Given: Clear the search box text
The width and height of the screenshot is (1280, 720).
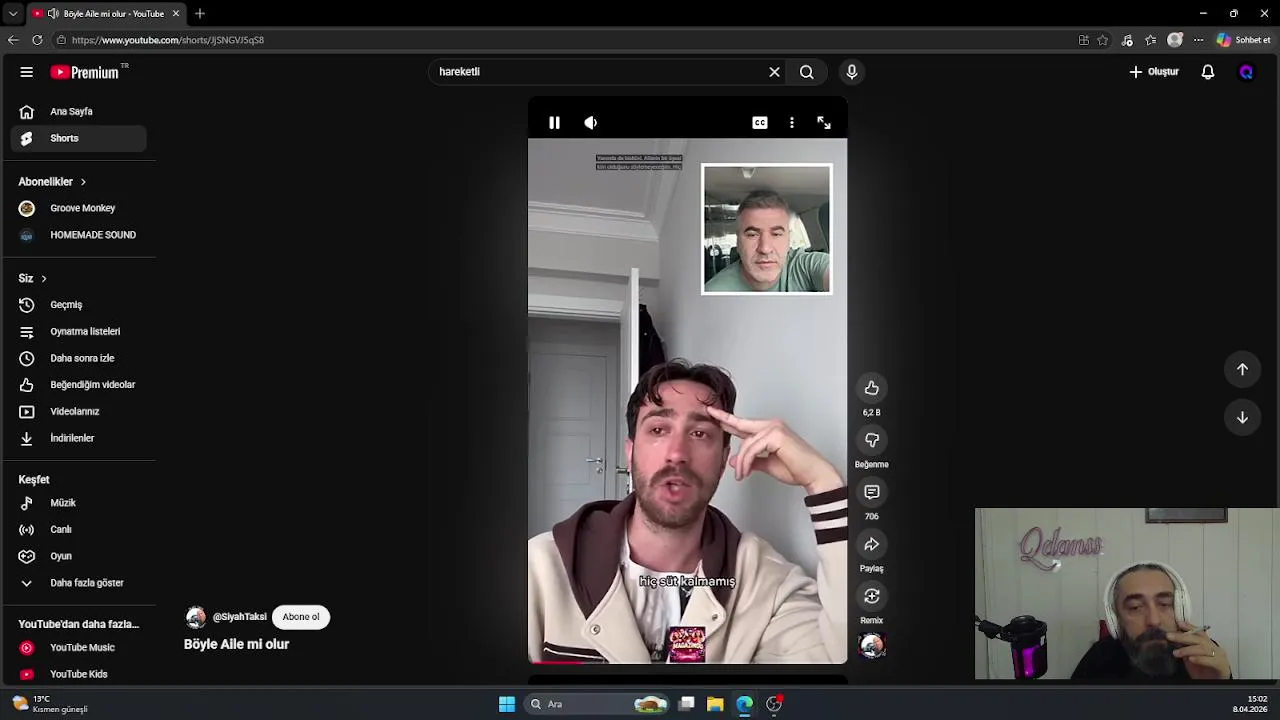Looking at the screenshot, I should click(774, 72).
